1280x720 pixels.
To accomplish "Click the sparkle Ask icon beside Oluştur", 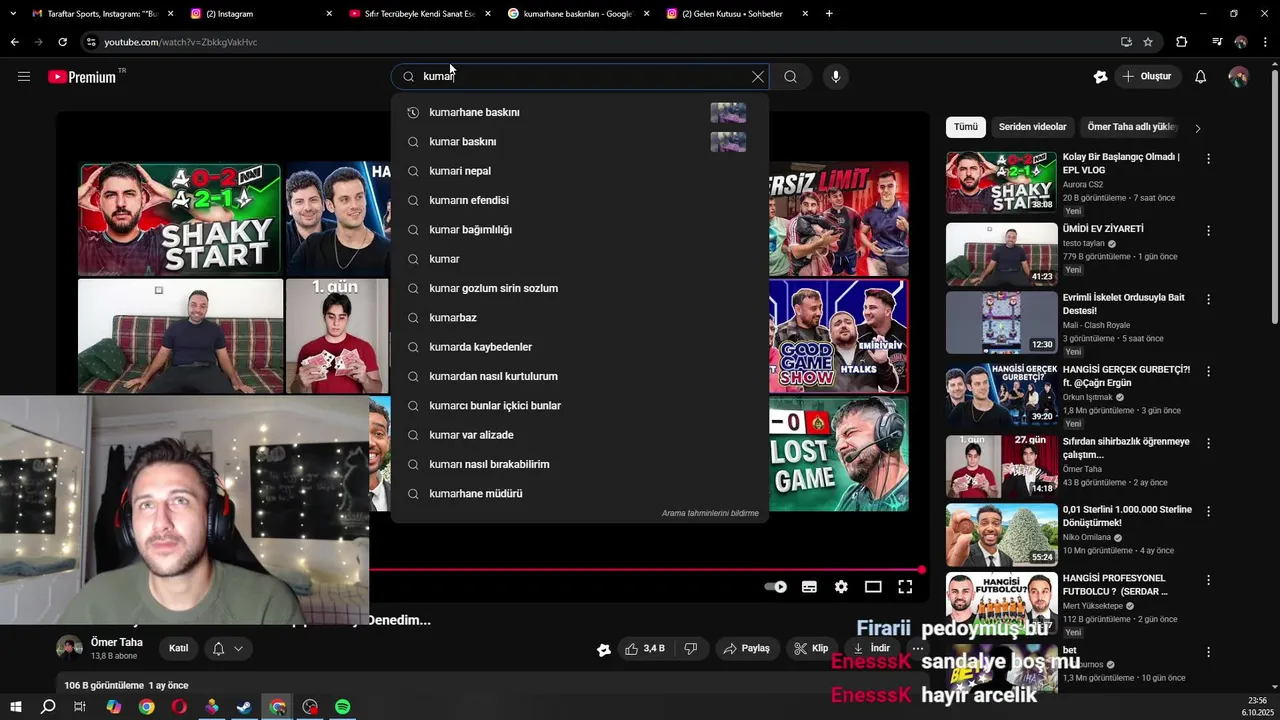I will [1100, 77].
